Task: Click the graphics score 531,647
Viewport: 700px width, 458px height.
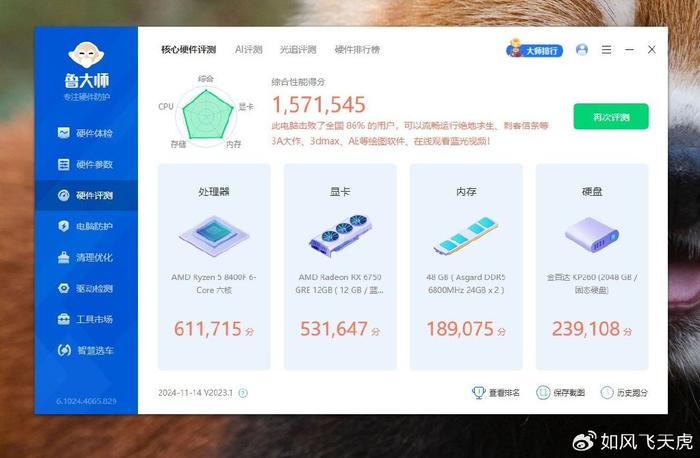Action: click(334, 329)
